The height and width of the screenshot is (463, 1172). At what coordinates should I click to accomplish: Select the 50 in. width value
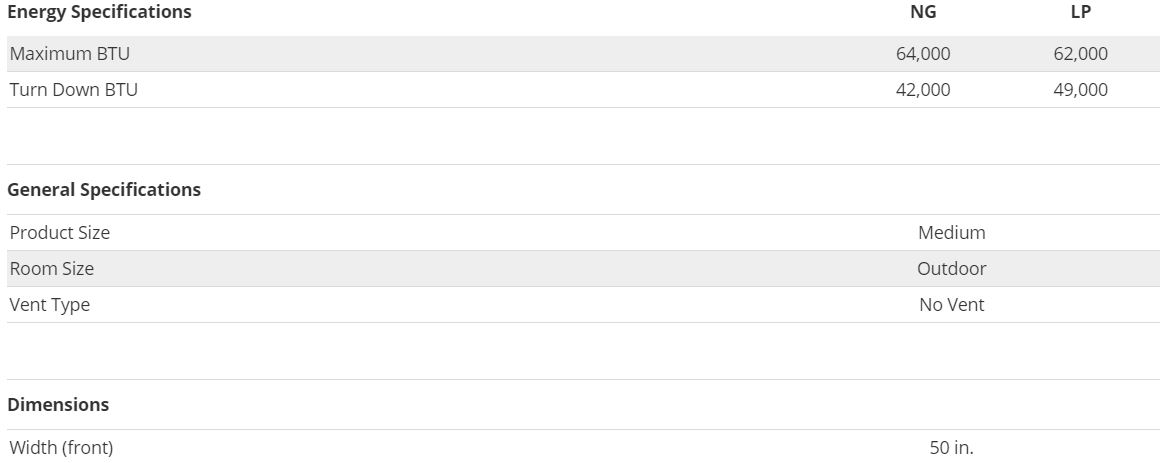951,448
